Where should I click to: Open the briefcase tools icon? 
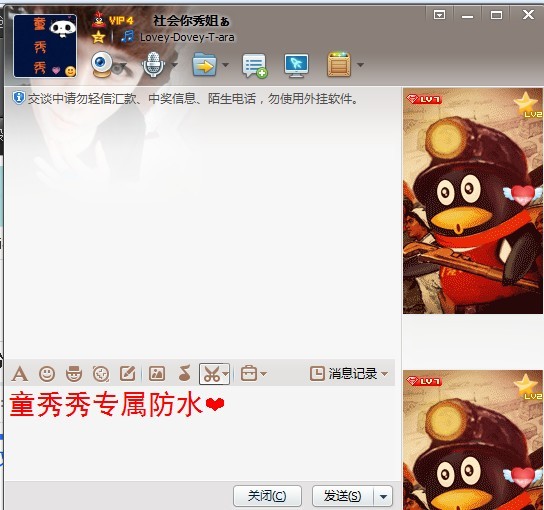point(249,374)
